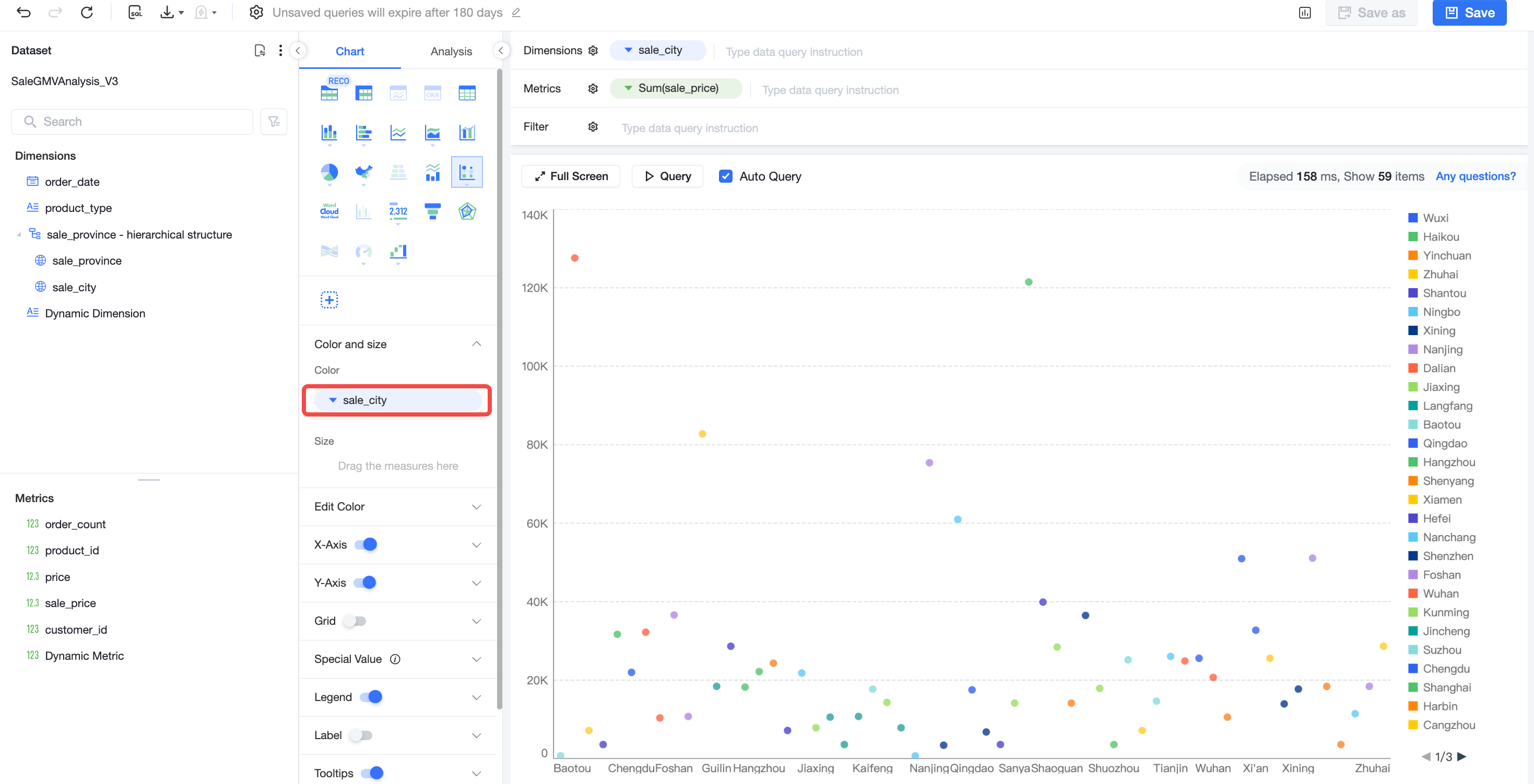Enable the Label toggle
The image size is (1534, 784).
(361, 735)
